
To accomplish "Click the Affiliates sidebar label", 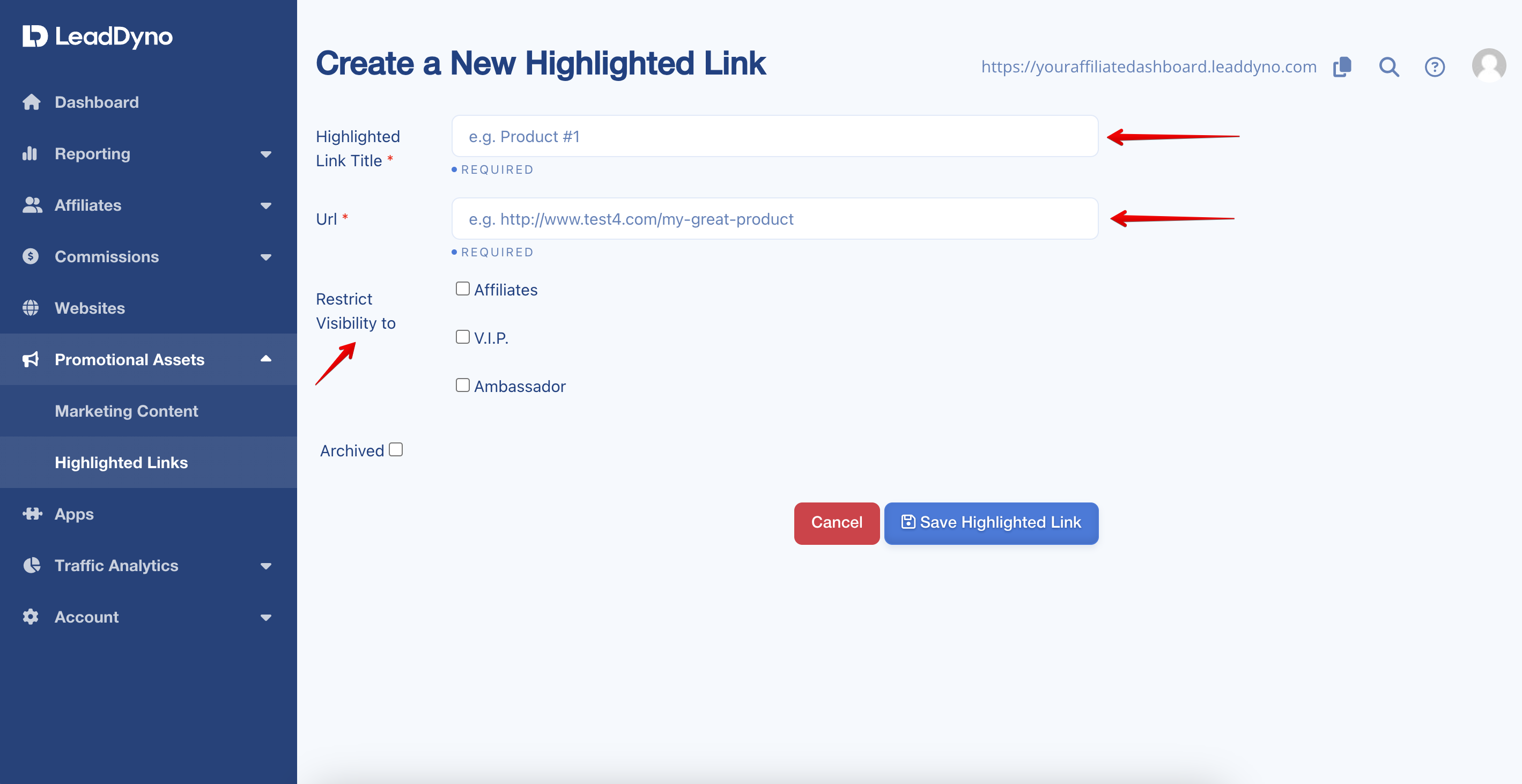I will coord(88,205).
